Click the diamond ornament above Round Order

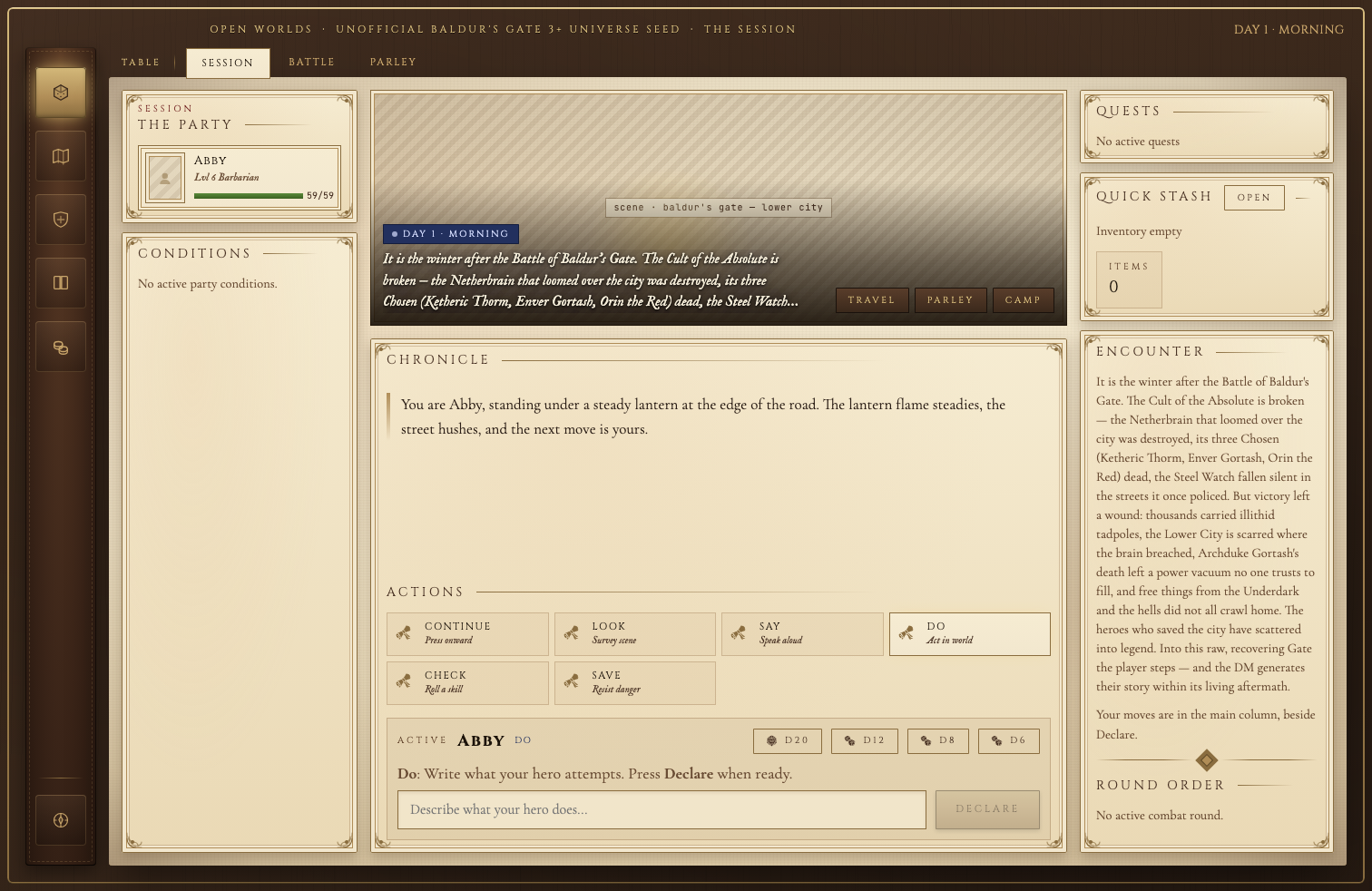pyautogui.click(x=1207, y=760)
